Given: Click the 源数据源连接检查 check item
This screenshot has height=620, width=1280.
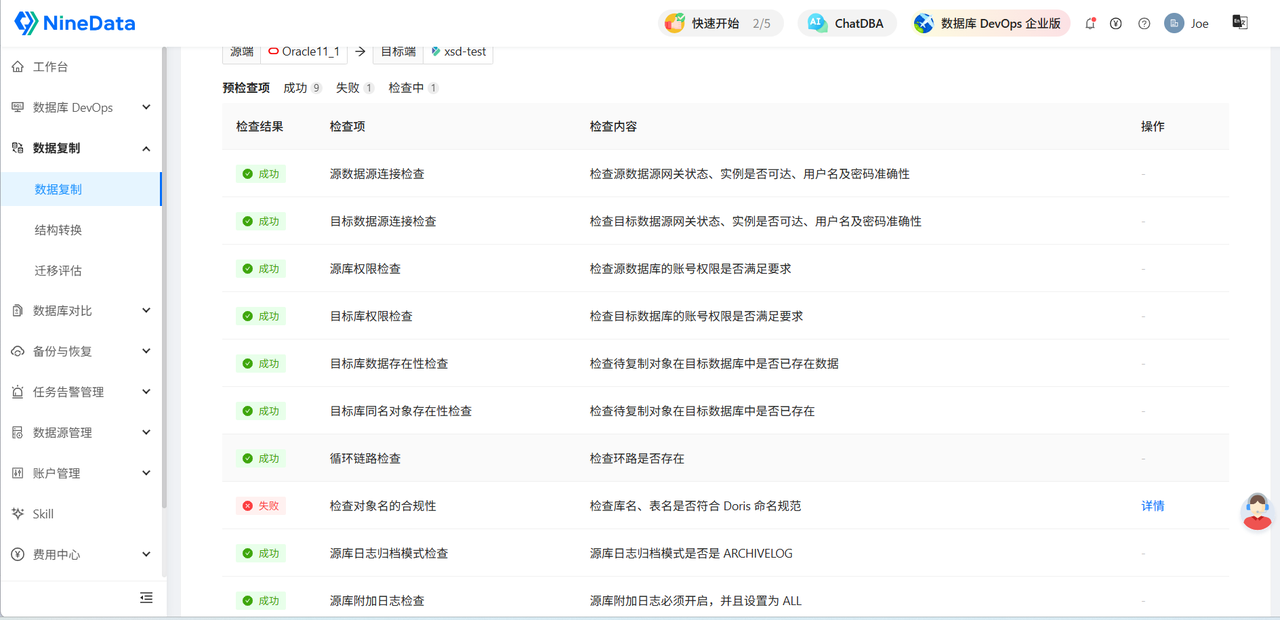Looking at the screenshot, I should point(377,174).
